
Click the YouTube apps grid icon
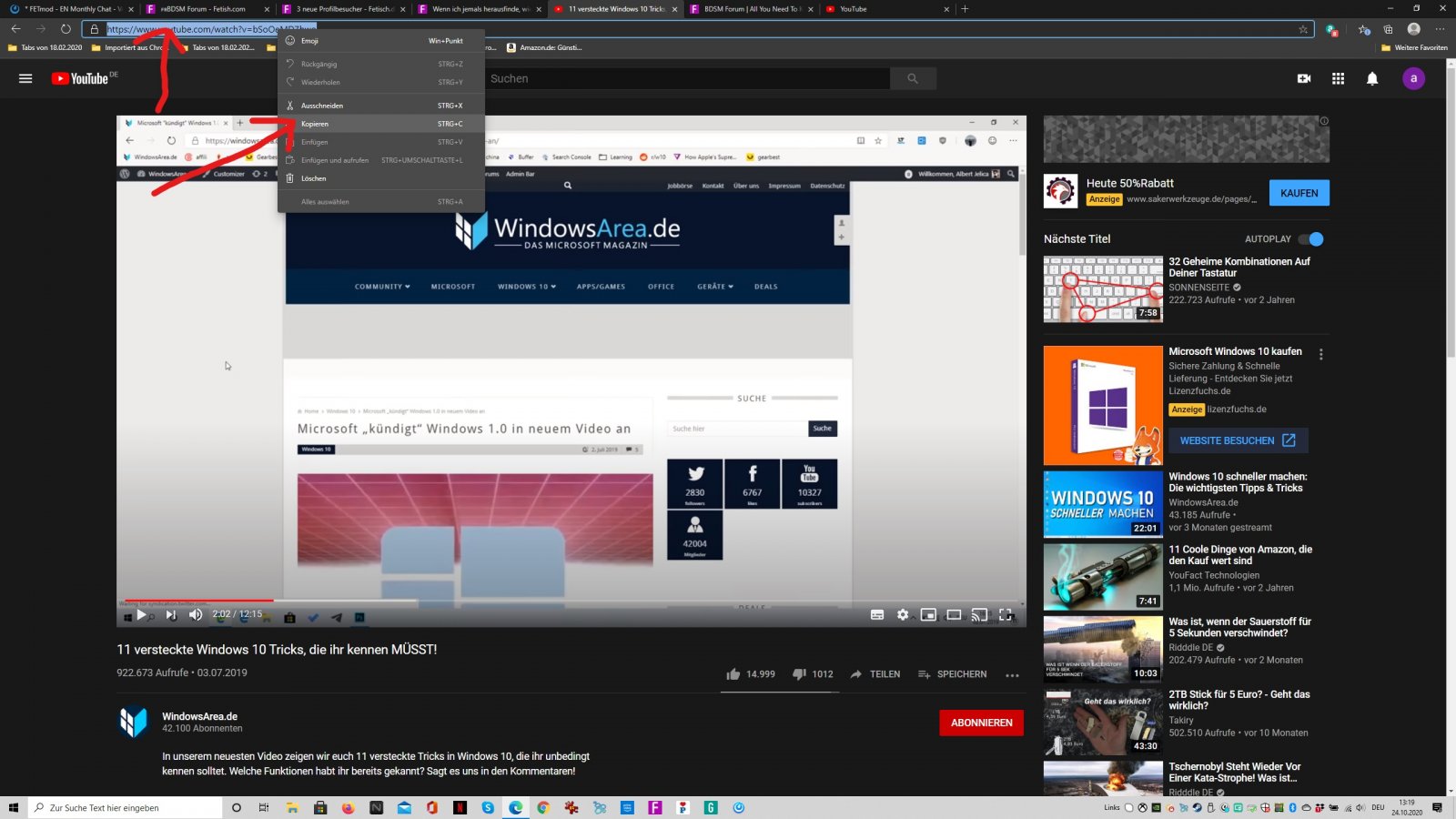[1338, 78]
